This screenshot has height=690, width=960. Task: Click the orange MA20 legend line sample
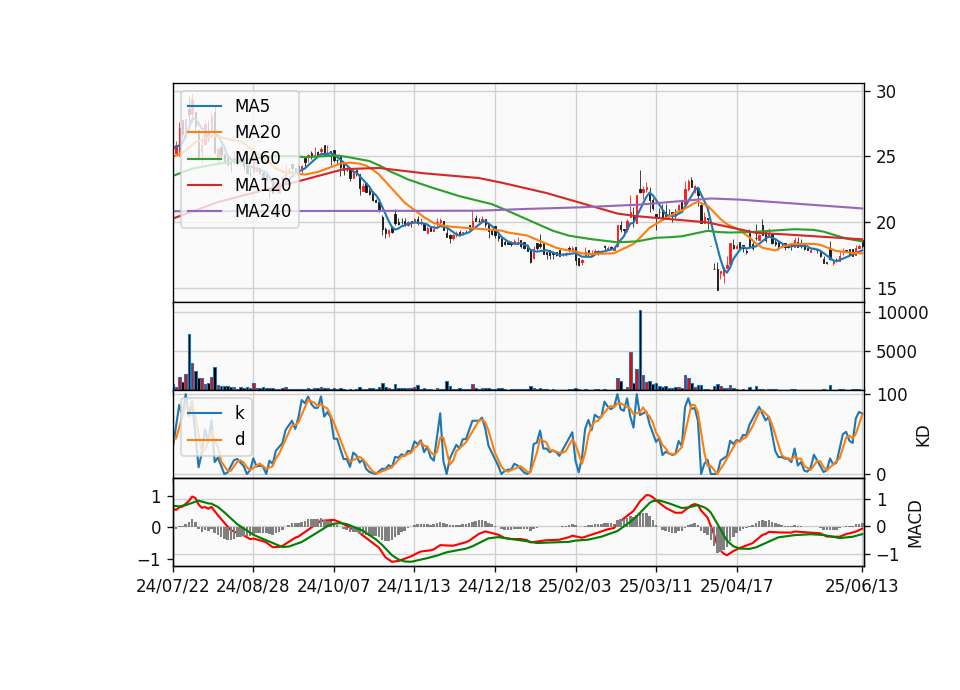[x=204, y=132]
